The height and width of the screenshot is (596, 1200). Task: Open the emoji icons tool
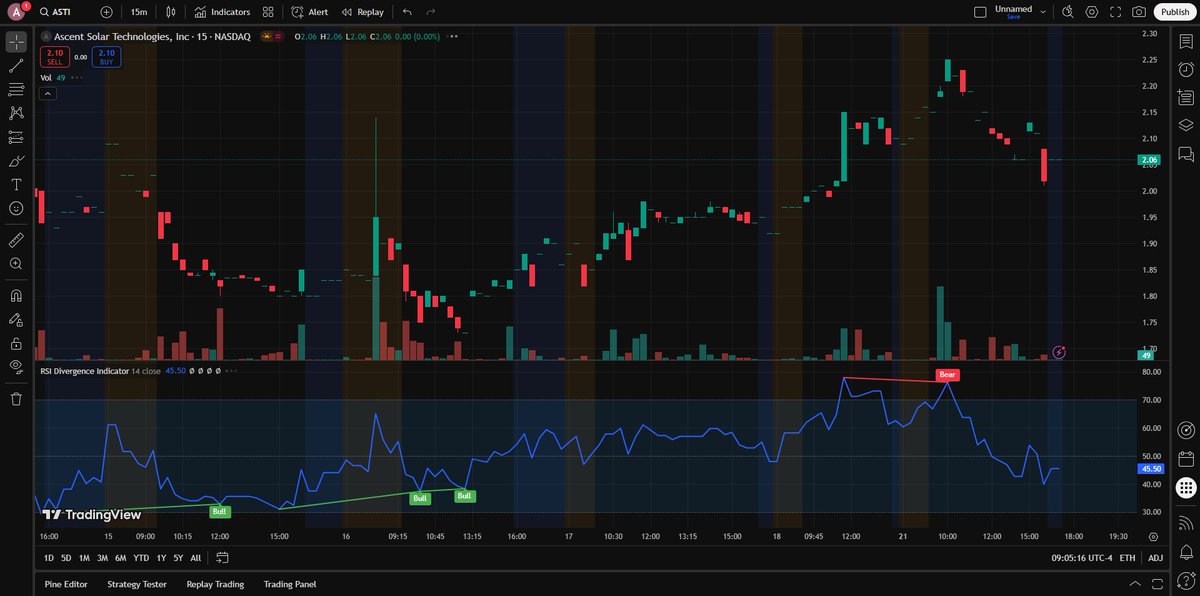pos(16,208)
